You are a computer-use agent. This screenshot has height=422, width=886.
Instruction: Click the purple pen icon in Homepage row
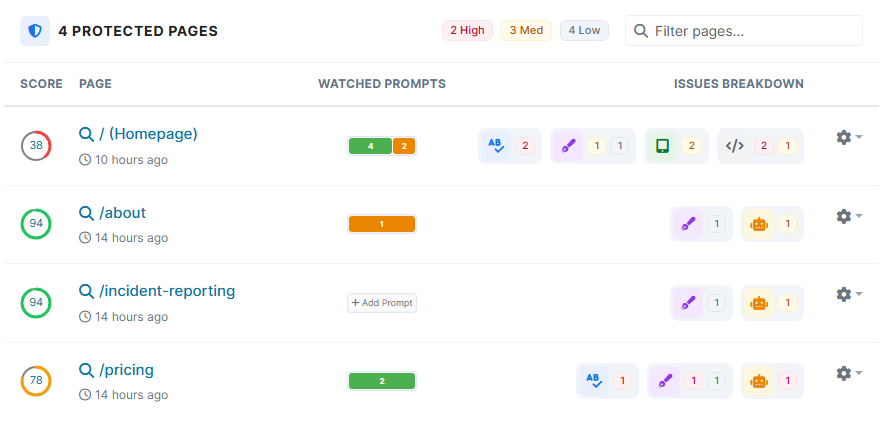coord(568,146)
